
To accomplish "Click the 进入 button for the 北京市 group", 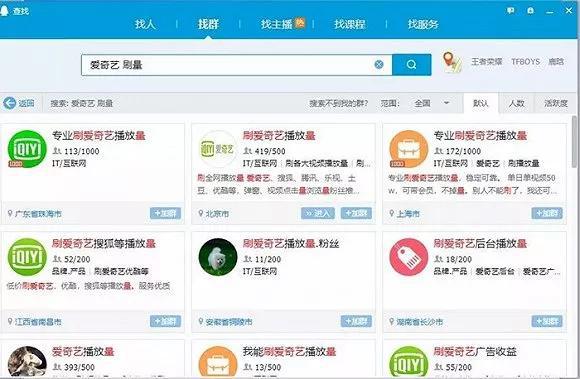I will tap(318, 213).
